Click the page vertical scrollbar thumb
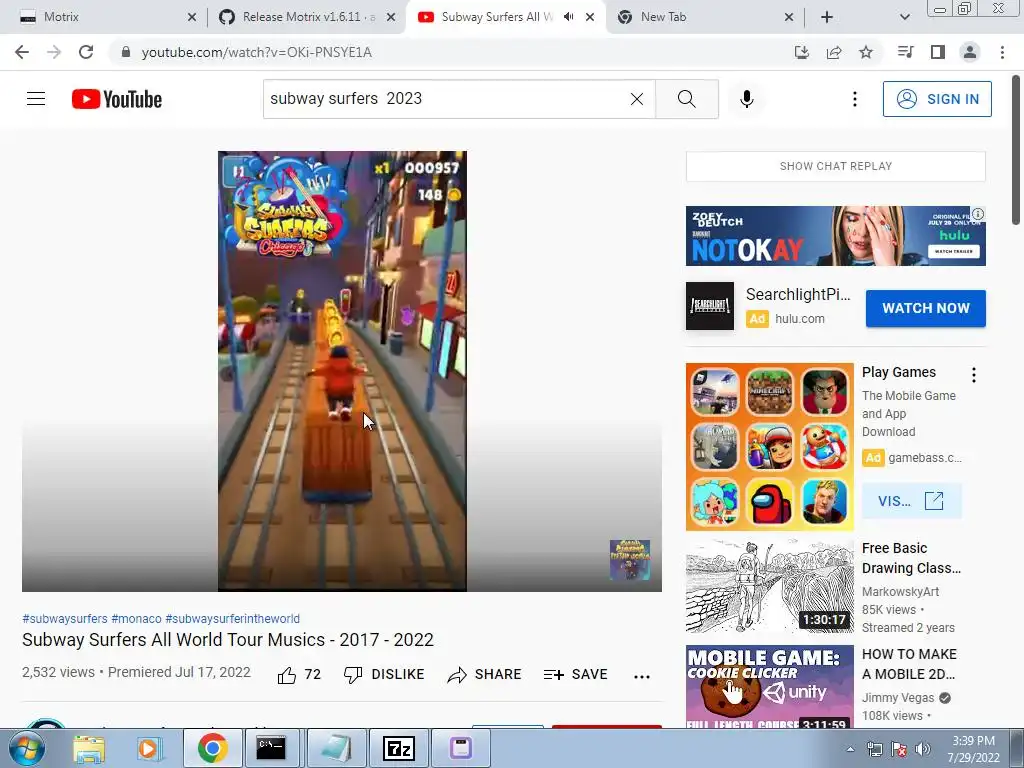1024x768 pixels. 1016,150
